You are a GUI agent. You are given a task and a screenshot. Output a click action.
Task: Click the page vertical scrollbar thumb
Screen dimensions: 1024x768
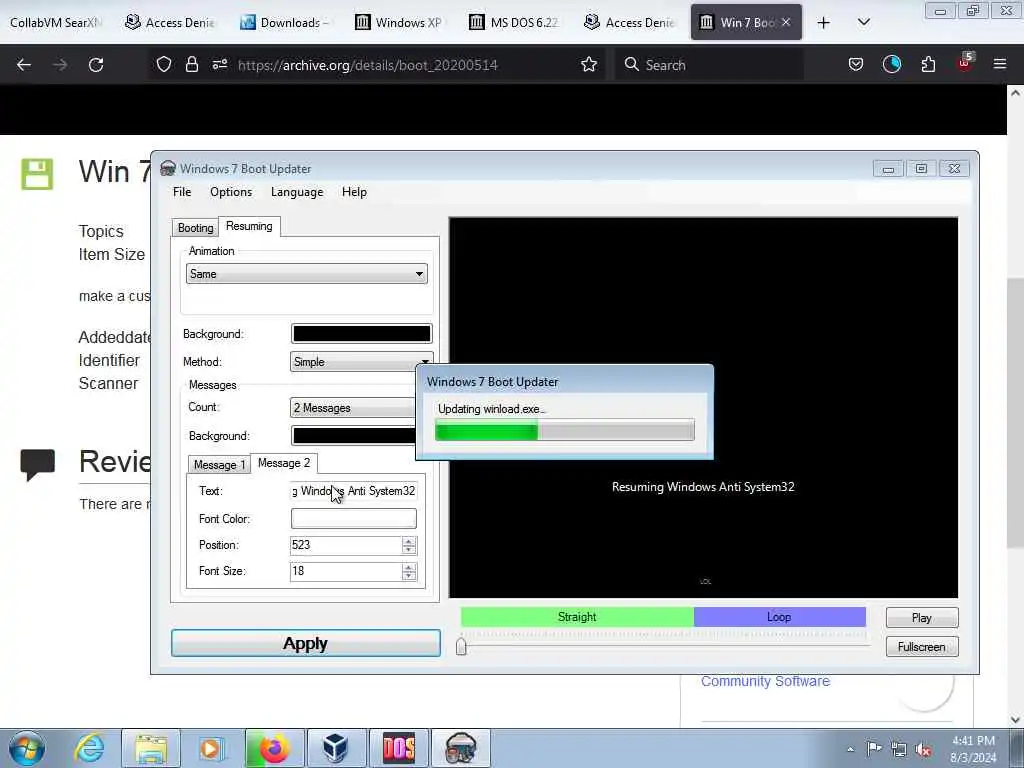(x=1015, y=413)
